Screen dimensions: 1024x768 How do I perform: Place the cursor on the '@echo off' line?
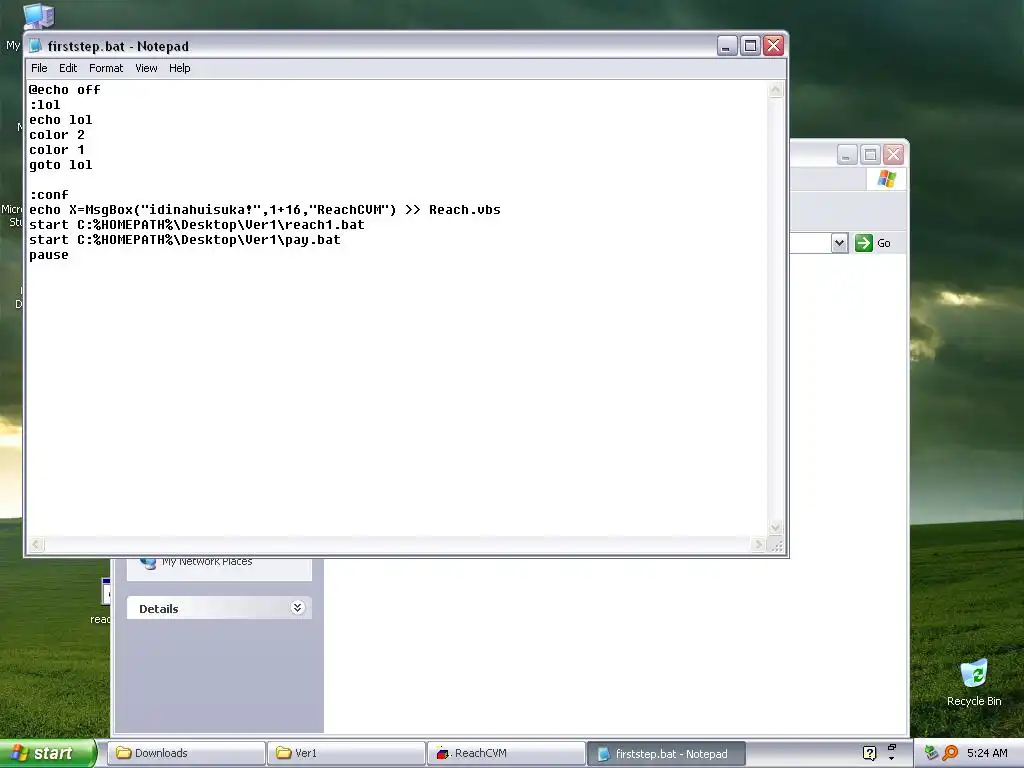(65, 90)
